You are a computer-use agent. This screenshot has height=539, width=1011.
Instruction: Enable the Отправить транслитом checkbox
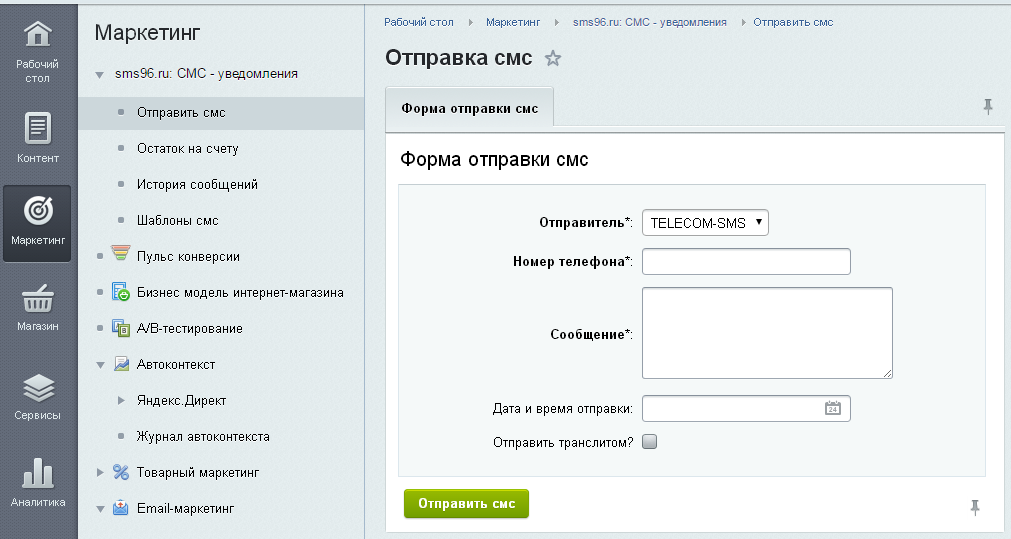point(650,442)
